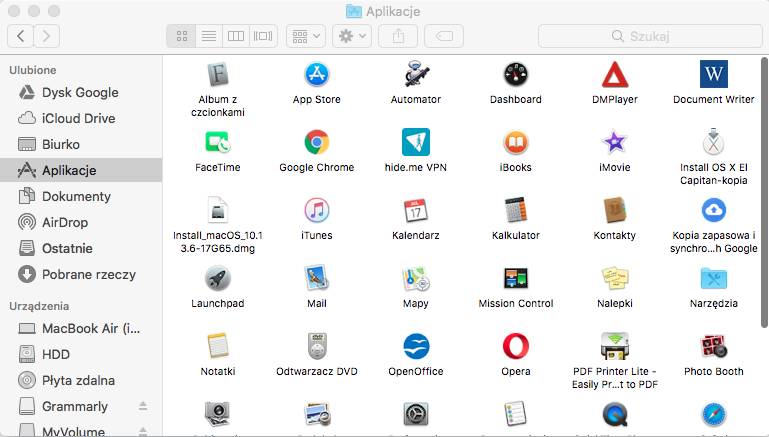769x437 pixels.
Task: Eject the Grammarly volume
Action: [143, 406]
